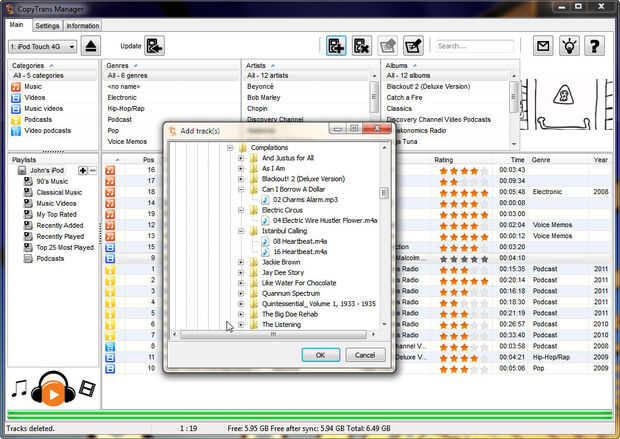Select Bob Marley artist
The width and height of the screenshot is (620, 439).
[263, 97]
